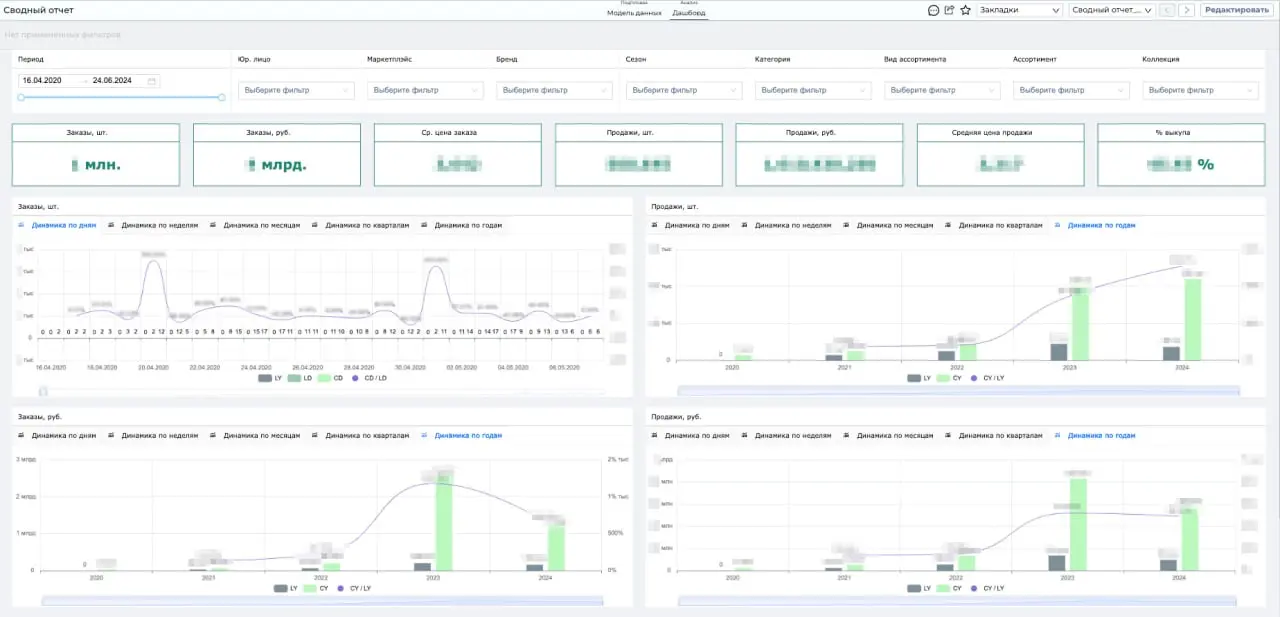The height and width of the screenshot is (617, 1280).
Task: Switch to Дашборд tab
Action: [688, 13]
